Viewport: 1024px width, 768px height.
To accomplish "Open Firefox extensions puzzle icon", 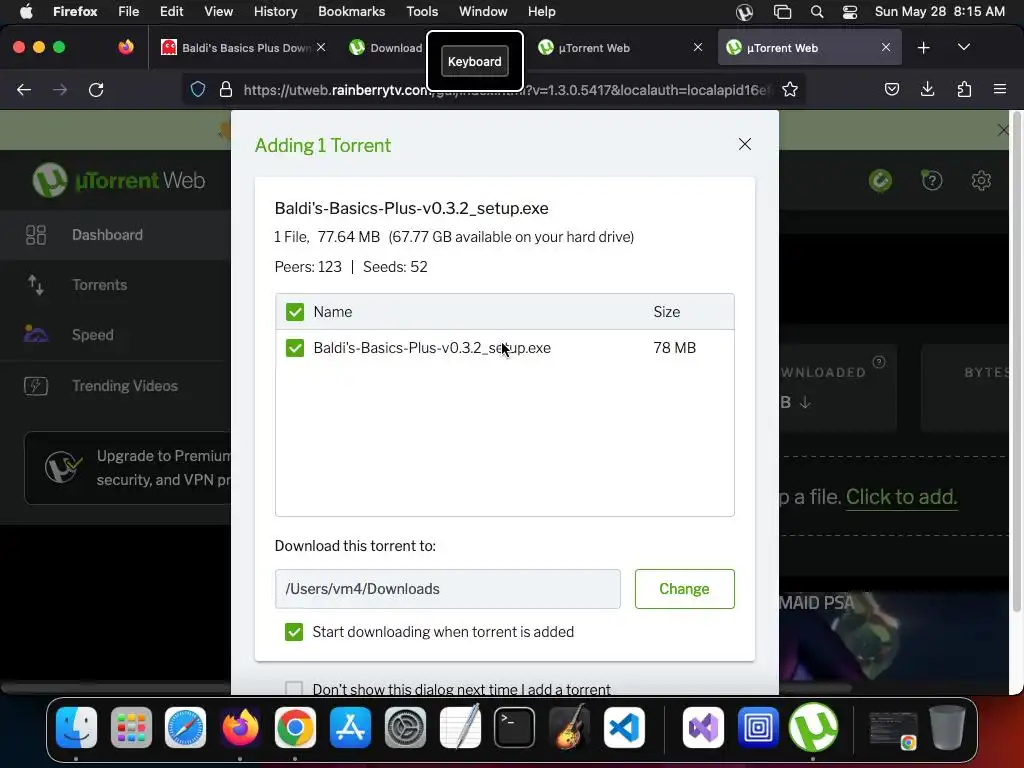I will point(964,89).
